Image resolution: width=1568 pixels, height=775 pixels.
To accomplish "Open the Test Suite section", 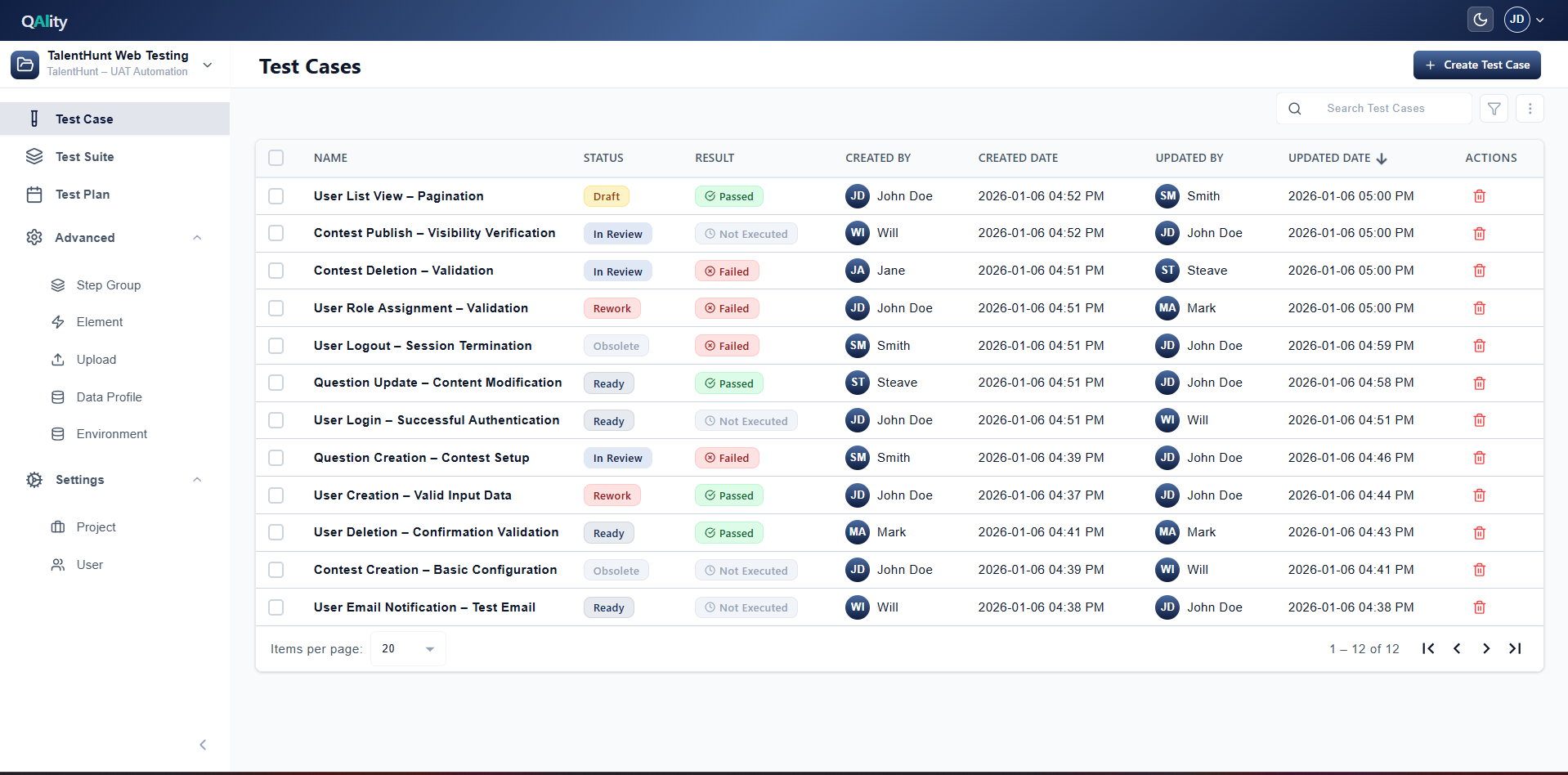I will (83, 156).
